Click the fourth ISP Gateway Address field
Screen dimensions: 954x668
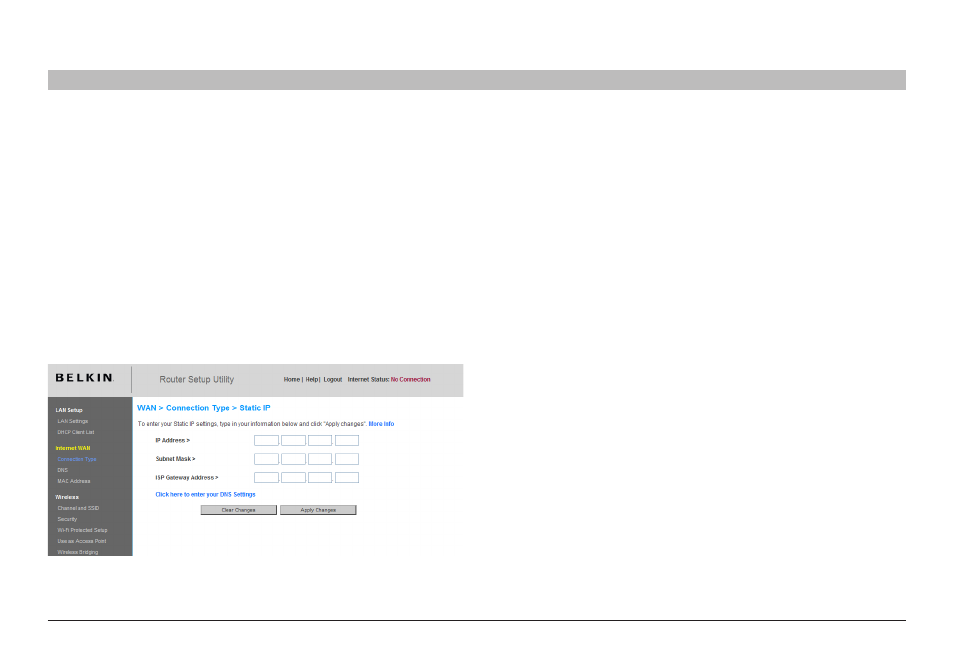[347, 478]
